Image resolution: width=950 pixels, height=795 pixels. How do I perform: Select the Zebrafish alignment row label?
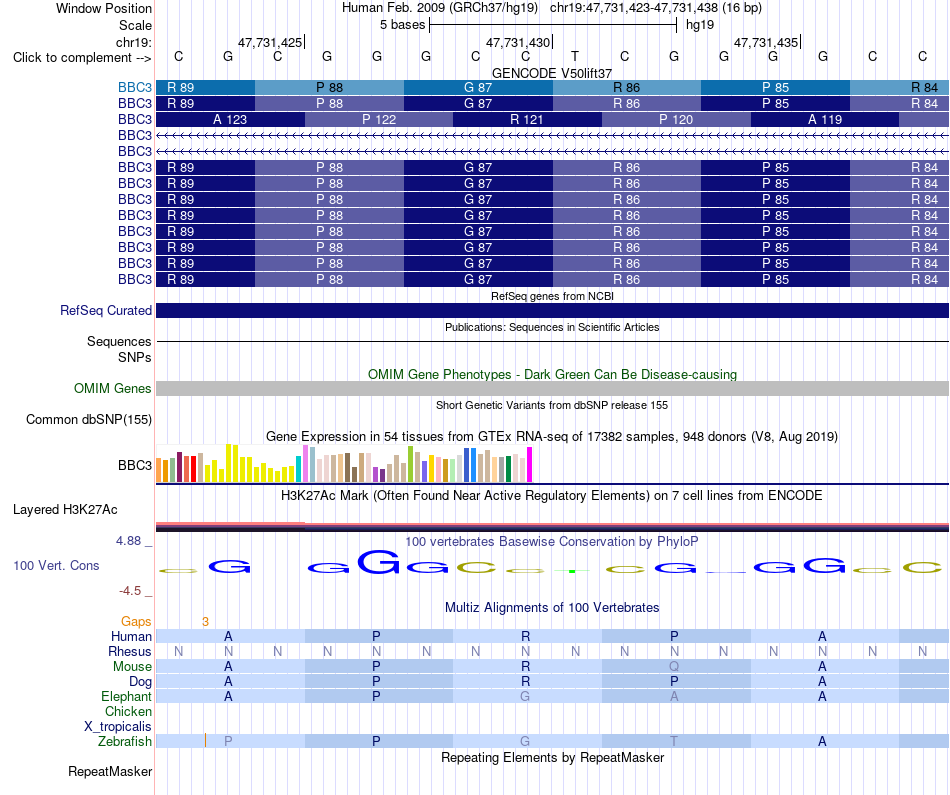pyautogui.click(x=125, y=741)
